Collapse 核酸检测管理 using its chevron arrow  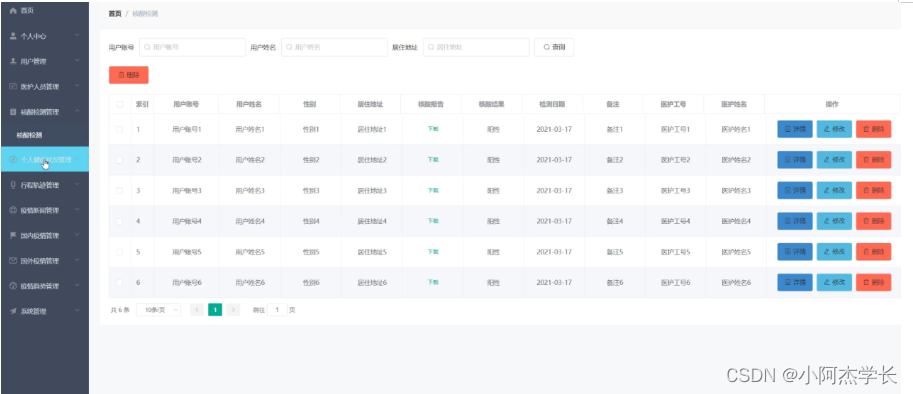pyautogui.click(x=77, y=112)
